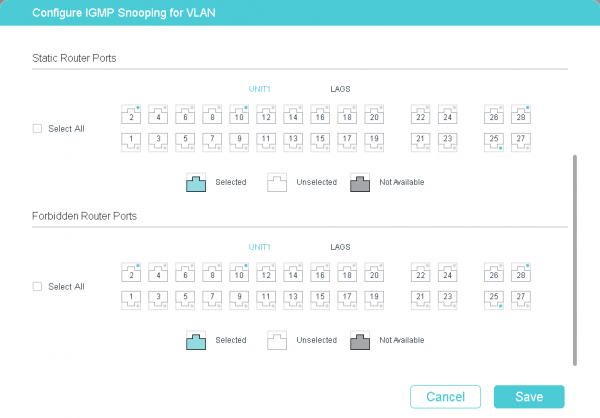The height and width of the screenshot is (418, 600).
Task: Select port 9 in Static Router Ports
Action: pyautogui.click(x=240, y=141)
